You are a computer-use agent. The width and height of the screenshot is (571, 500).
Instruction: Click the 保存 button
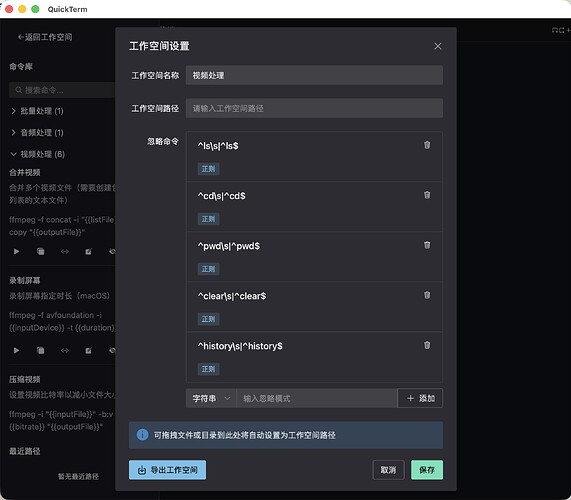tap(427, 470)
